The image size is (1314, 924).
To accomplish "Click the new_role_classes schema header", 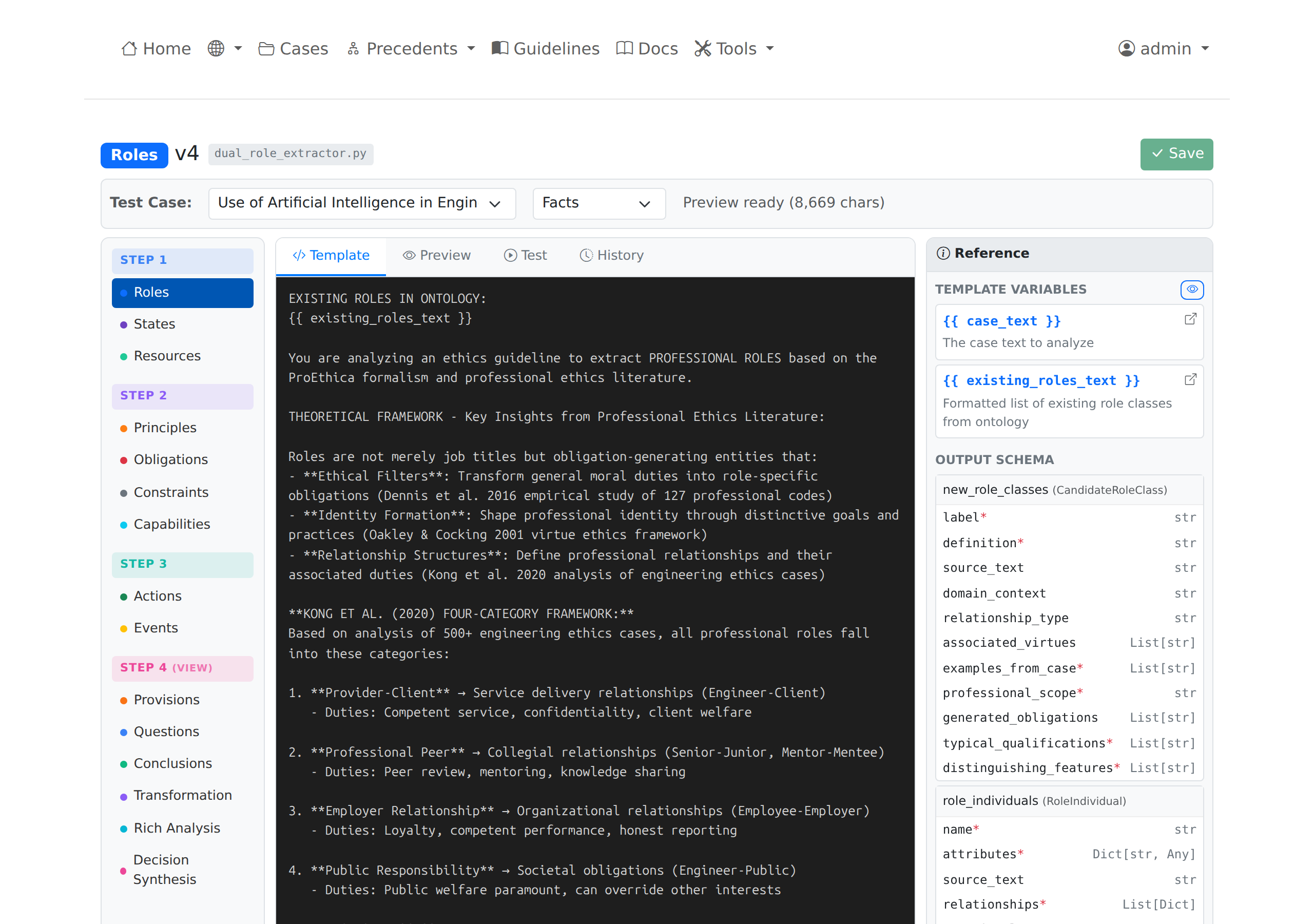I will tap(1069, 490).
